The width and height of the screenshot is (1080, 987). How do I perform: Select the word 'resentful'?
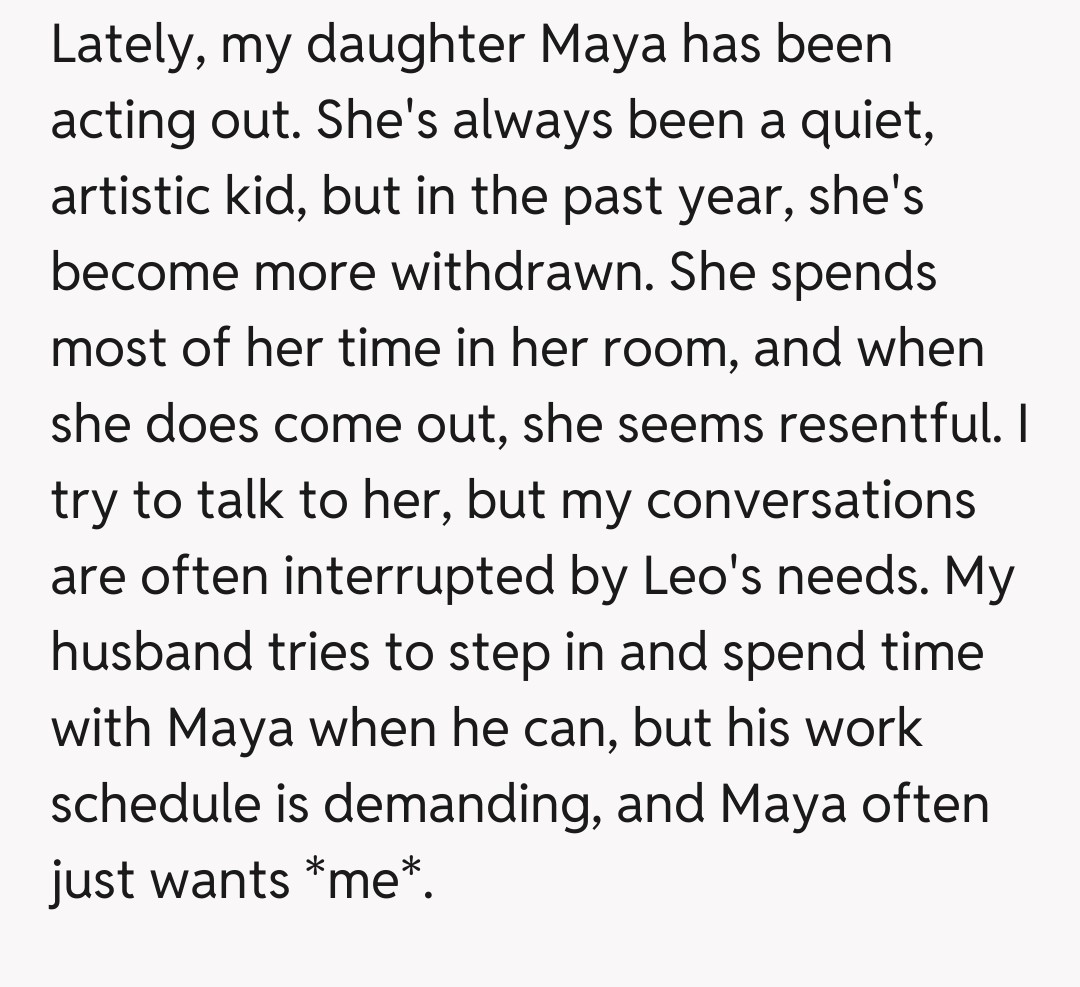point(886,424)
